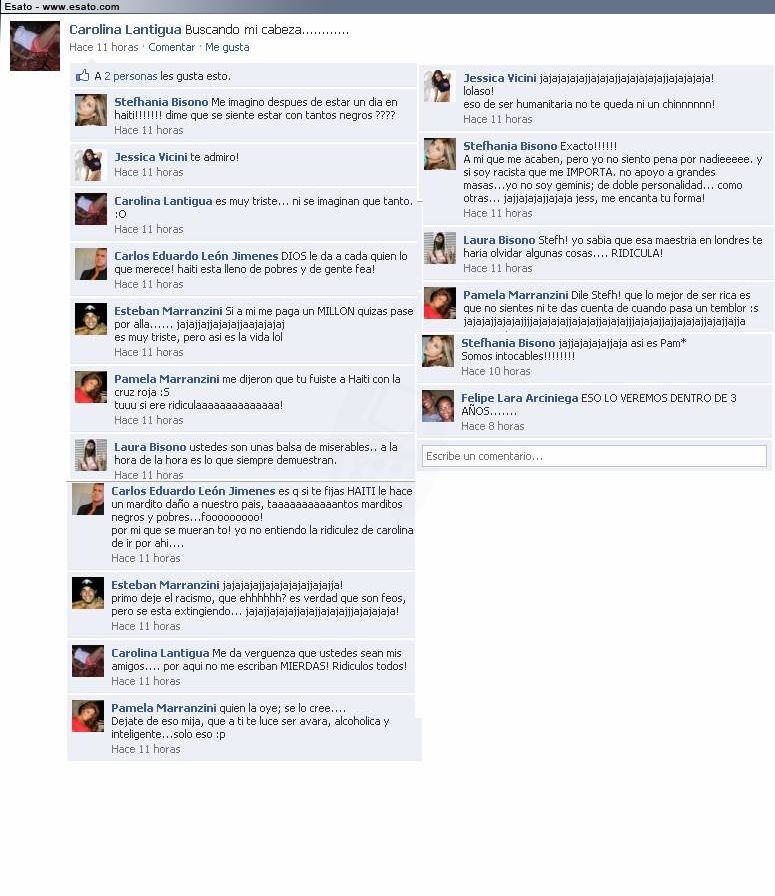This screenshot has width=775, height=896.
Task: Click Stefhania Bisono's avatar in first comment
Action: (91, 110)
